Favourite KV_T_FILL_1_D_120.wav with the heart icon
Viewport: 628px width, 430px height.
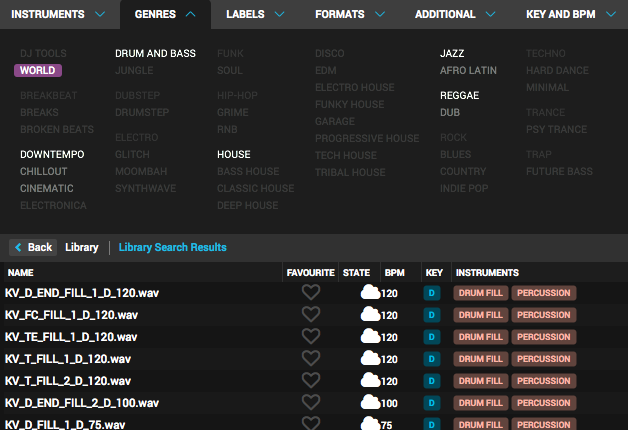311,358
